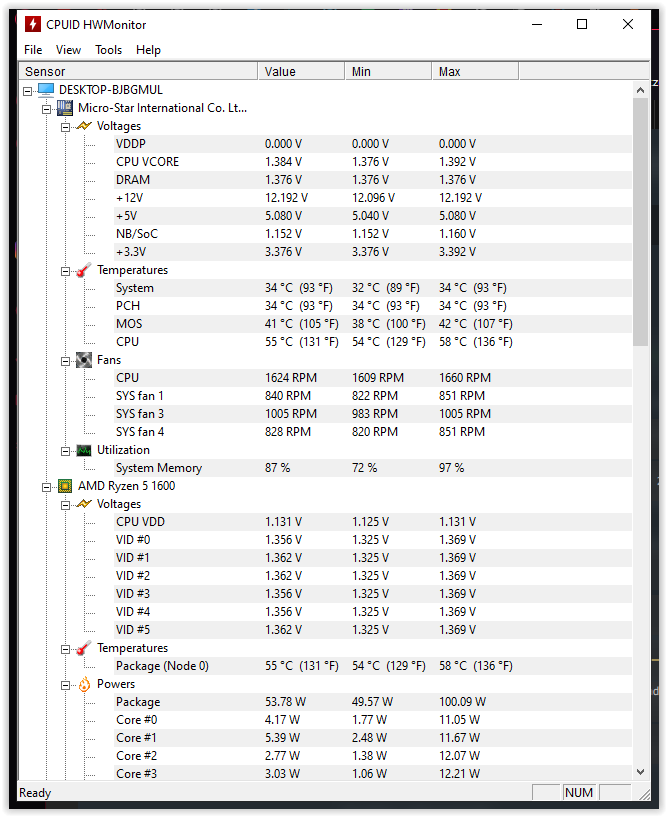Collapse the Micro-Star International node
This screenshot has height=817, width=667.
46,109
